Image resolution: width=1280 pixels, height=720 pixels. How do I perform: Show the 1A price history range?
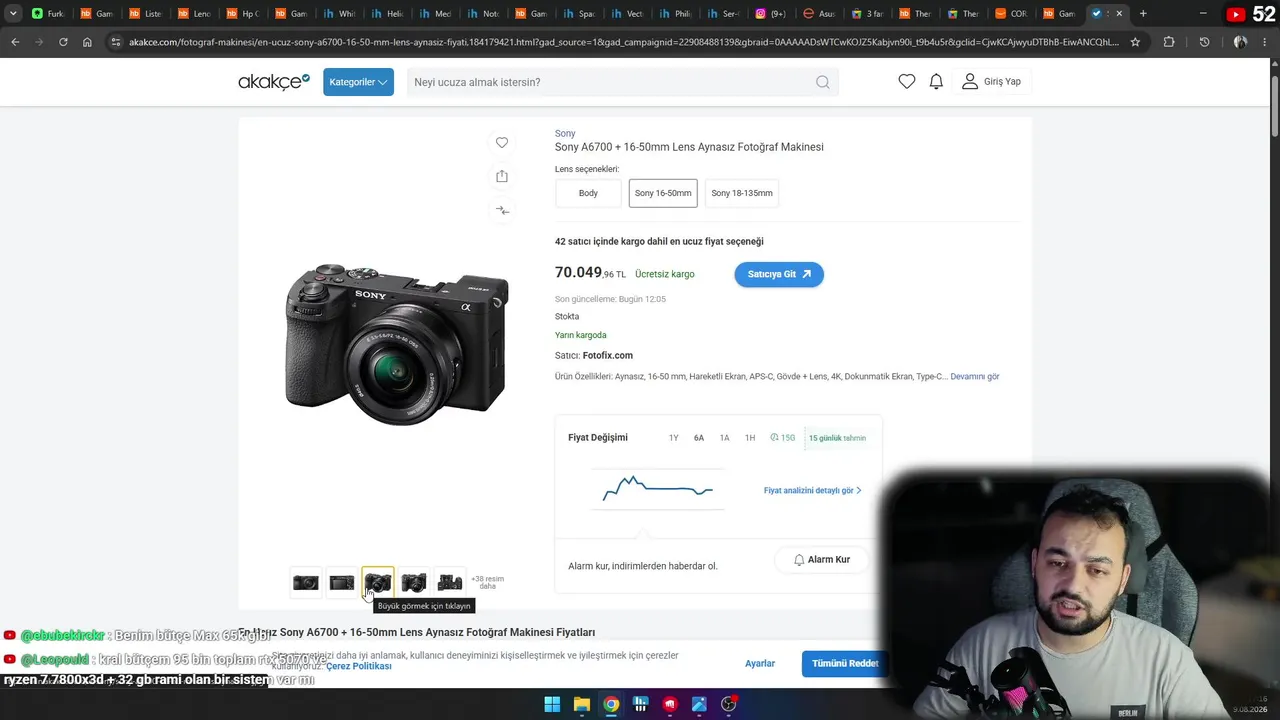[x=725, y=438]
